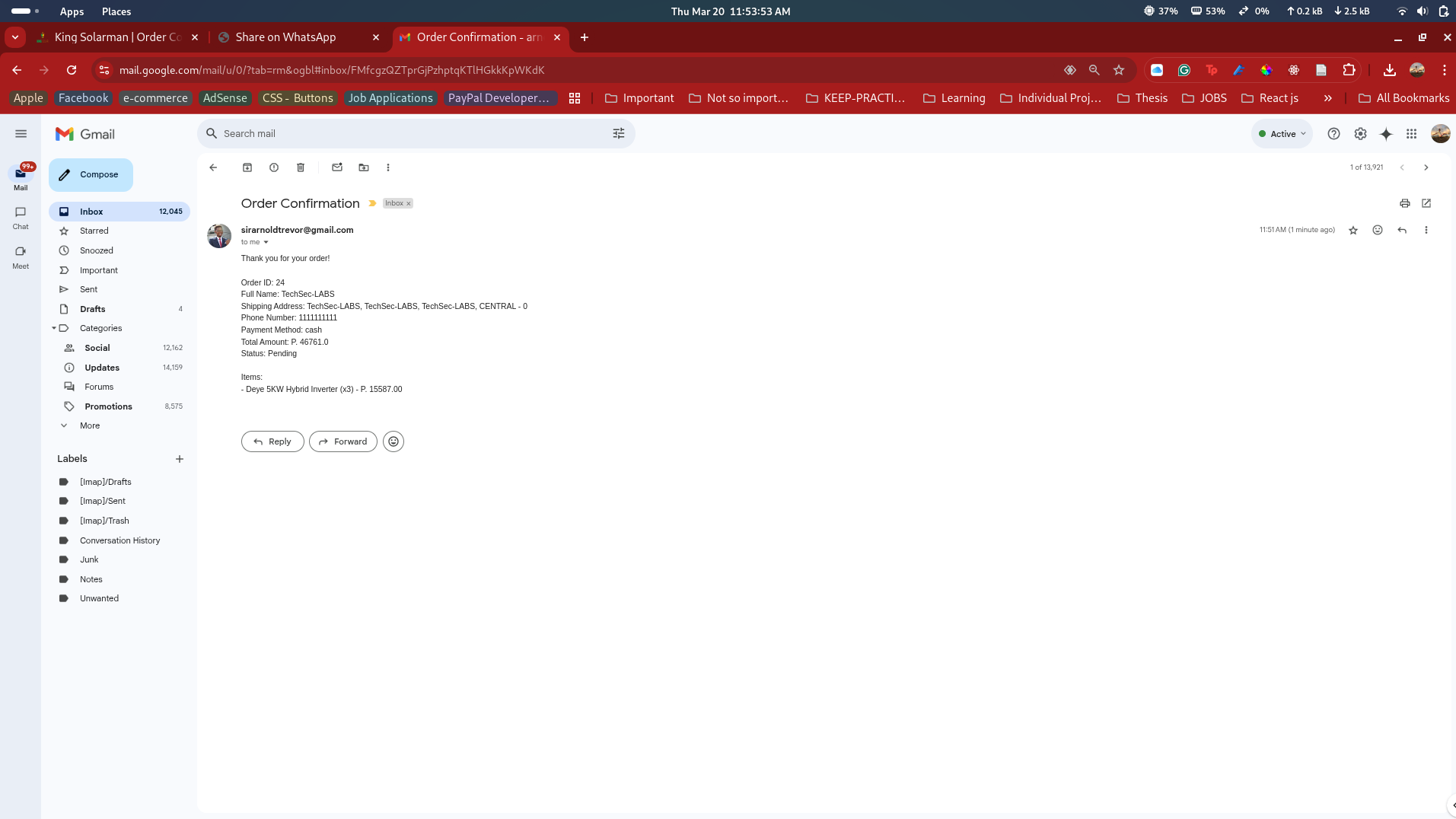Screen dimensions: 1456x819
Task: Toggle the importance marker beside subject
Action: pos(372,203)
